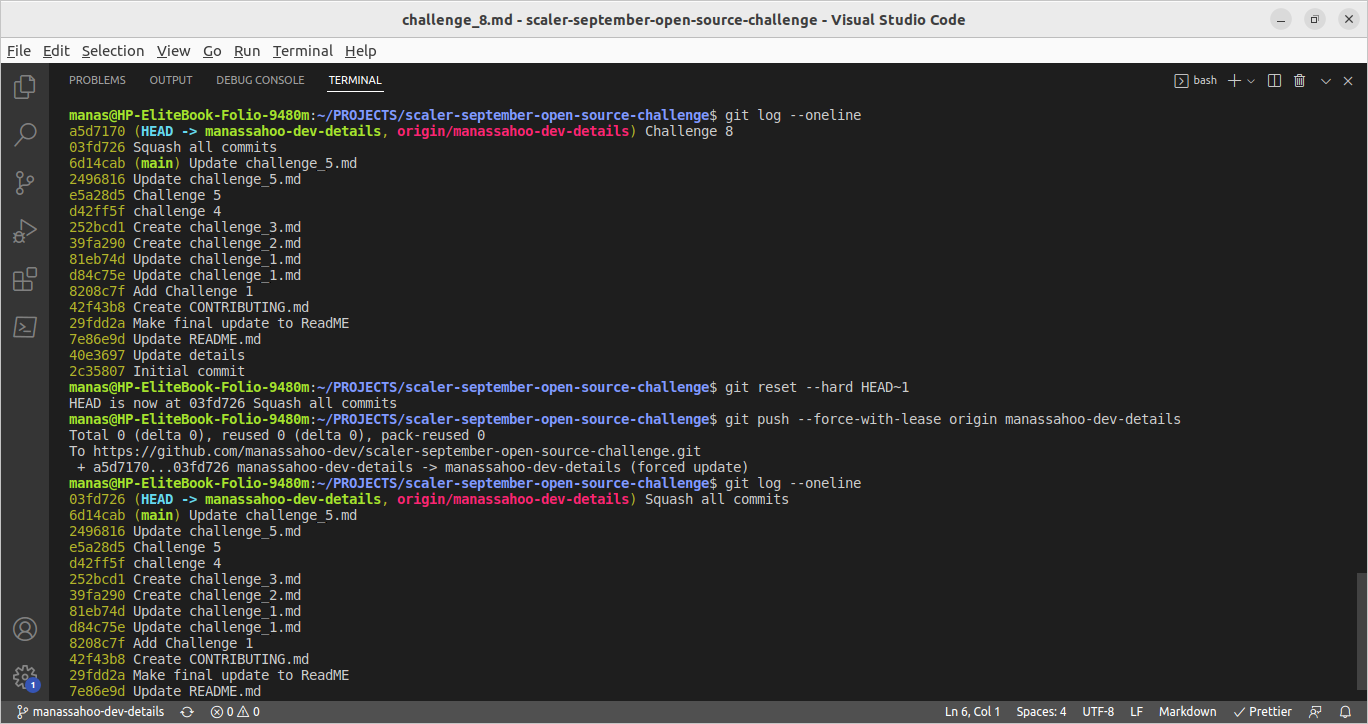Open the Source Control panel

point(24,182)
